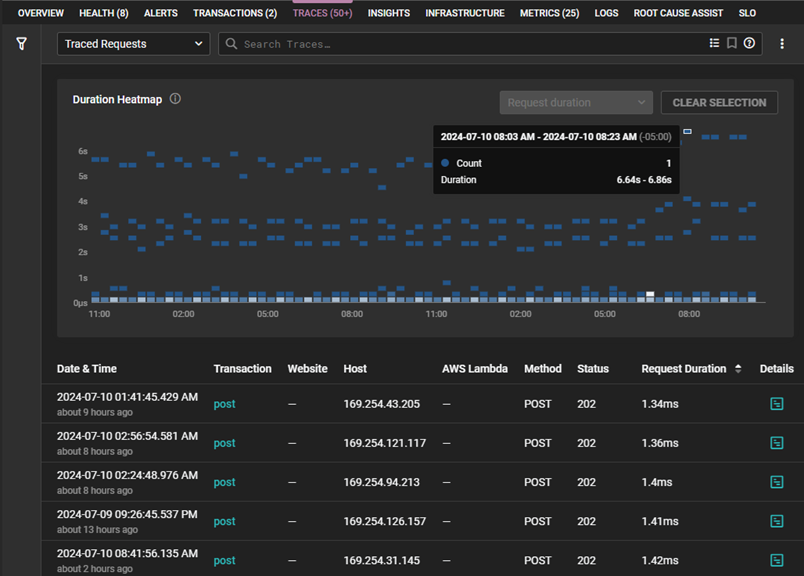This screenshot has height=576, width=804.
Task: Open details icon for host 169.254.94.213
Action: point(777,482)
